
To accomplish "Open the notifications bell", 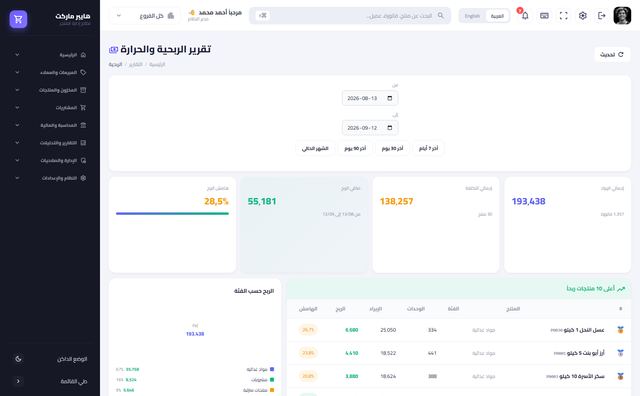I will (525, 16).
